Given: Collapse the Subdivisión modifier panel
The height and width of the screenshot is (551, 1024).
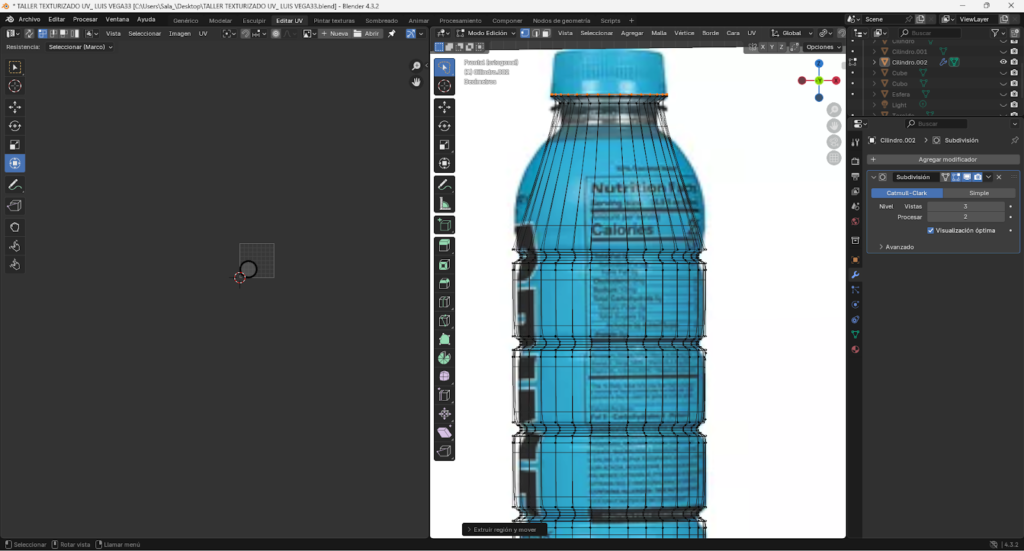Looking at the screenshot, I should click(x=874, y=177).
